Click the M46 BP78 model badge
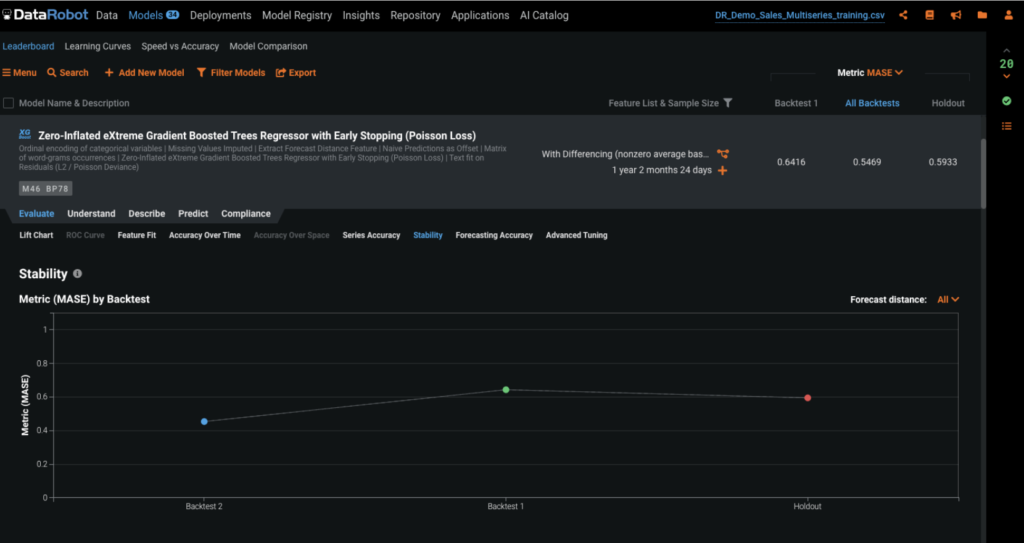 (45, 189)
